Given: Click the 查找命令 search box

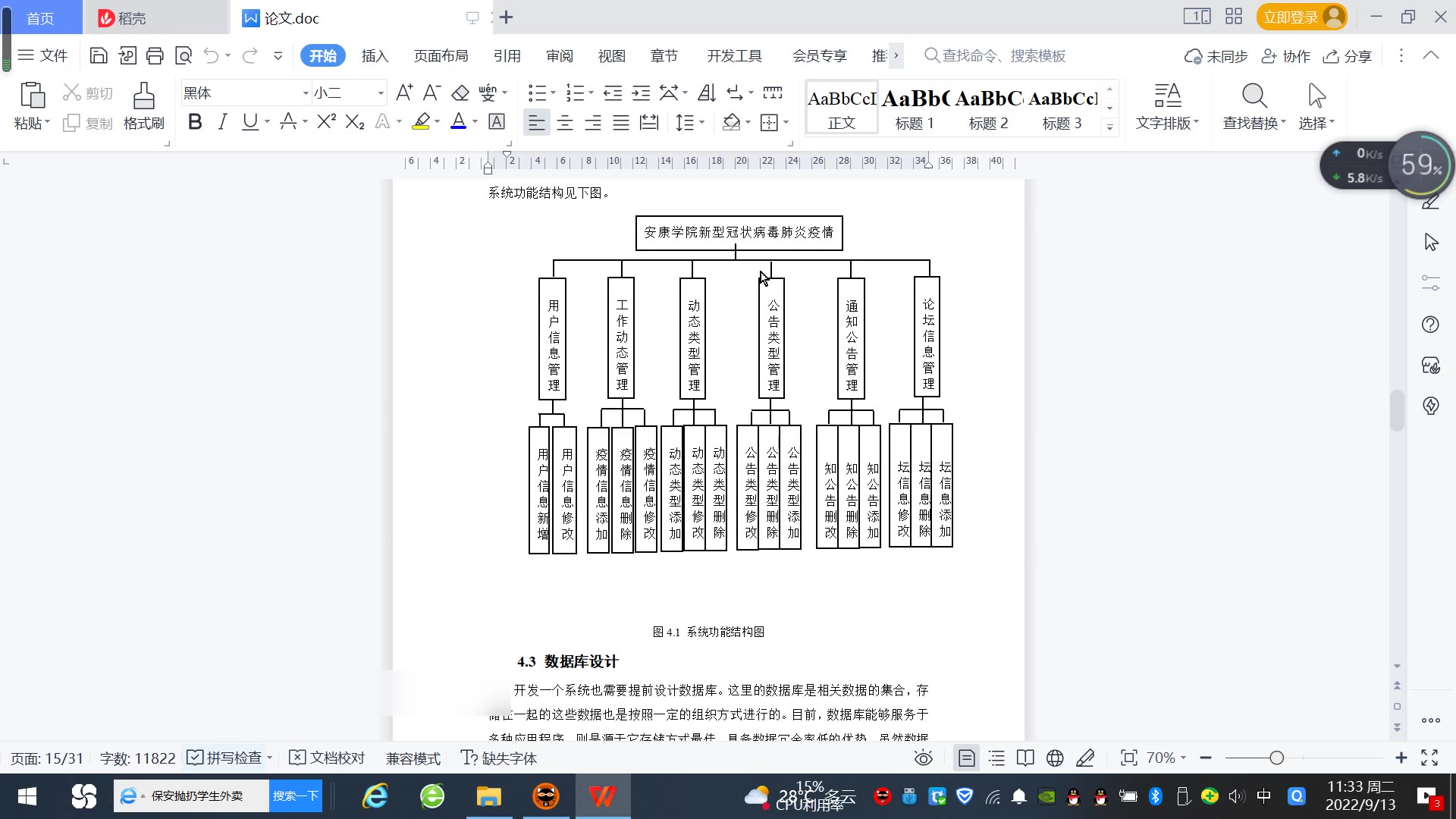Looking at the screenshot, I should coord(1003,56).
